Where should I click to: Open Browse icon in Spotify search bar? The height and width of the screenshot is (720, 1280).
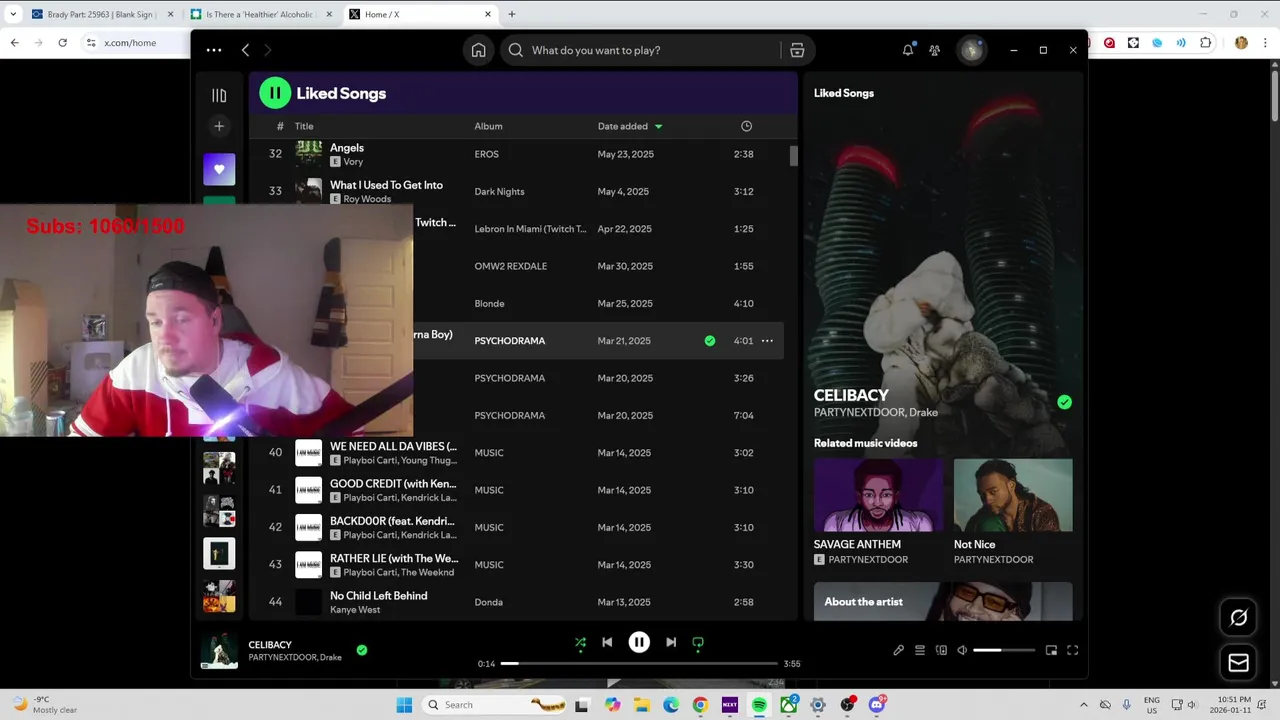pyautogui.click(x=797, y=50)
